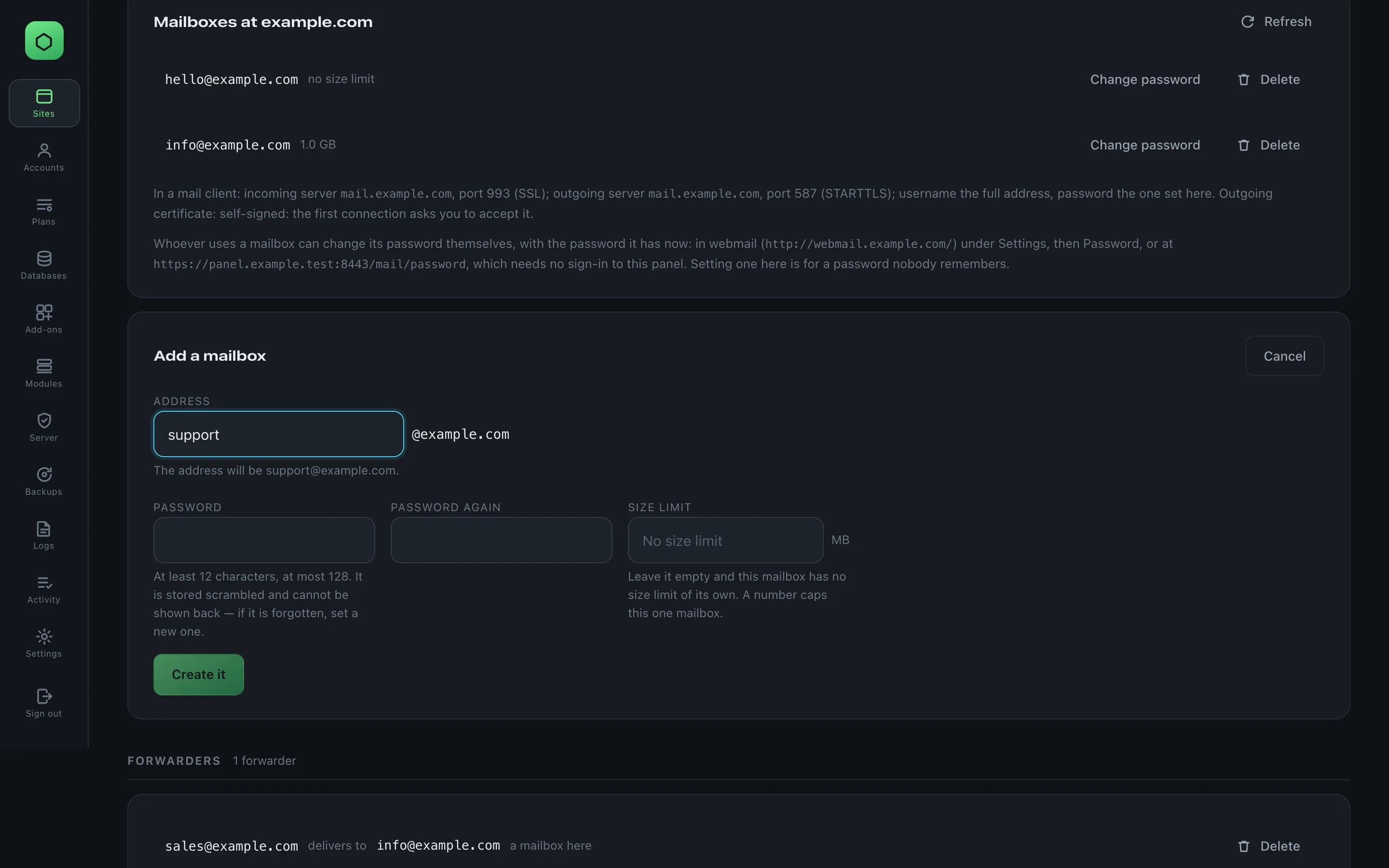1389x868 pixels.
Task: Click the 'no size limit' label
Action: (341, 79)
